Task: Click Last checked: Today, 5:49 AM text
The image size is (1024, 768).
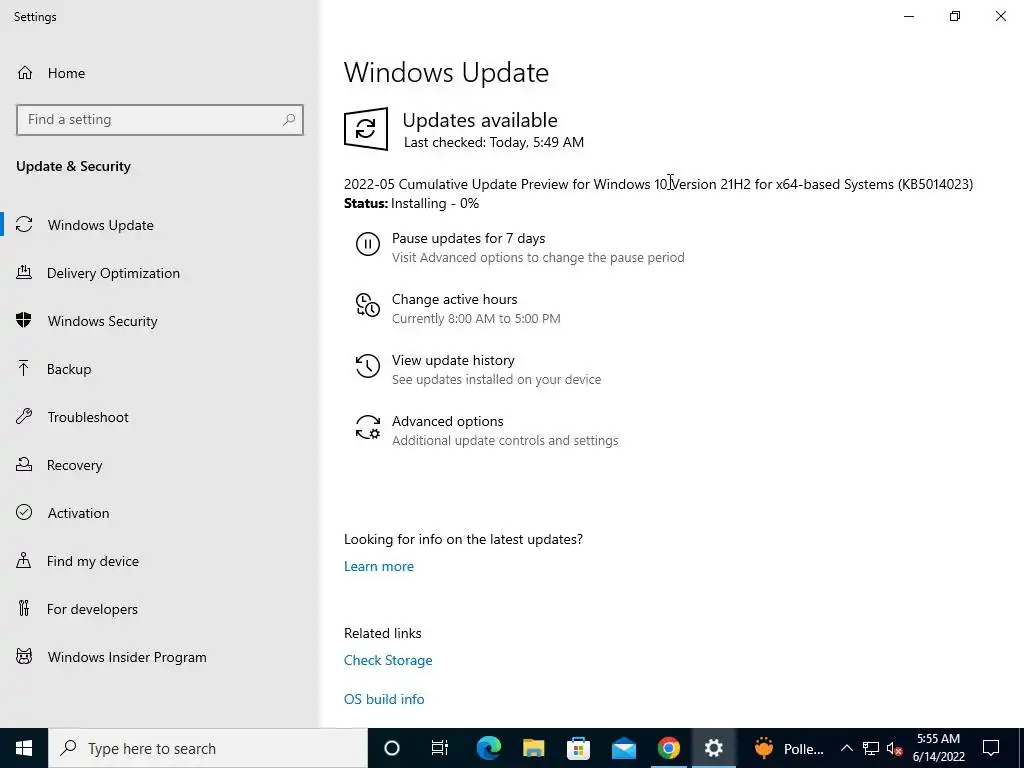Action: (494, 142)
